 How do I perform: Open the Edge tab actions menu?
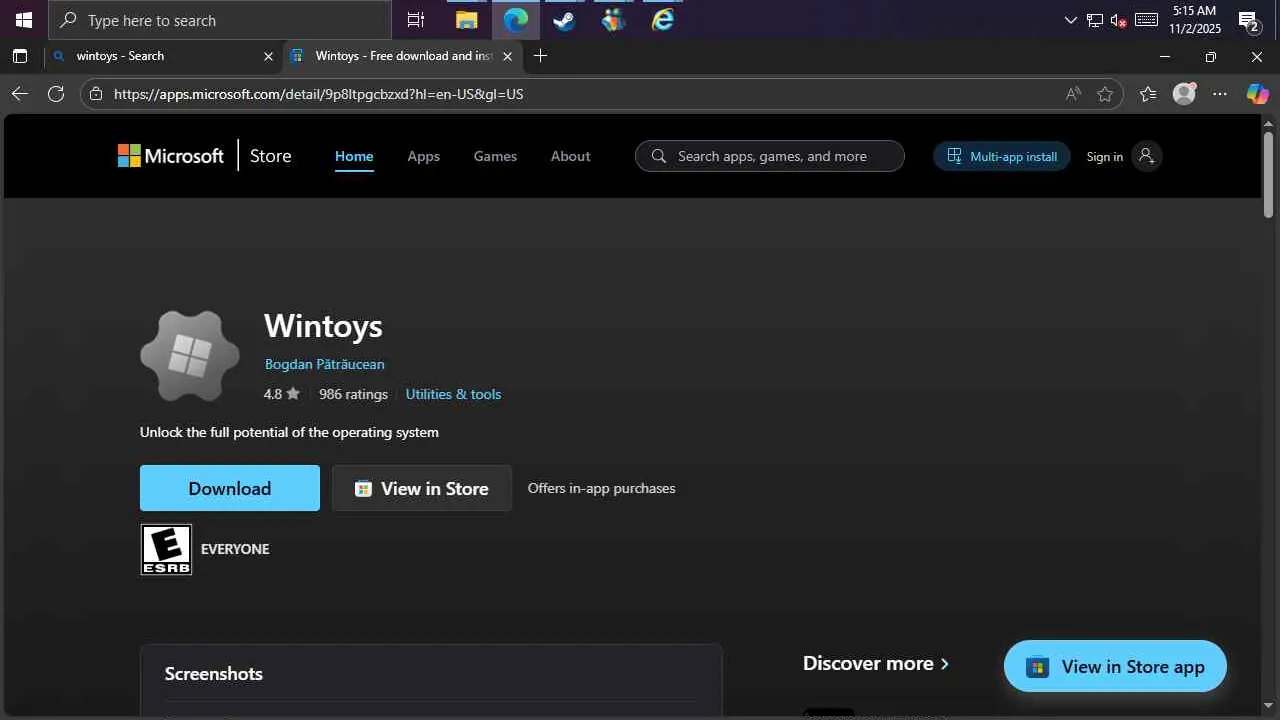[x=20, y=56]
